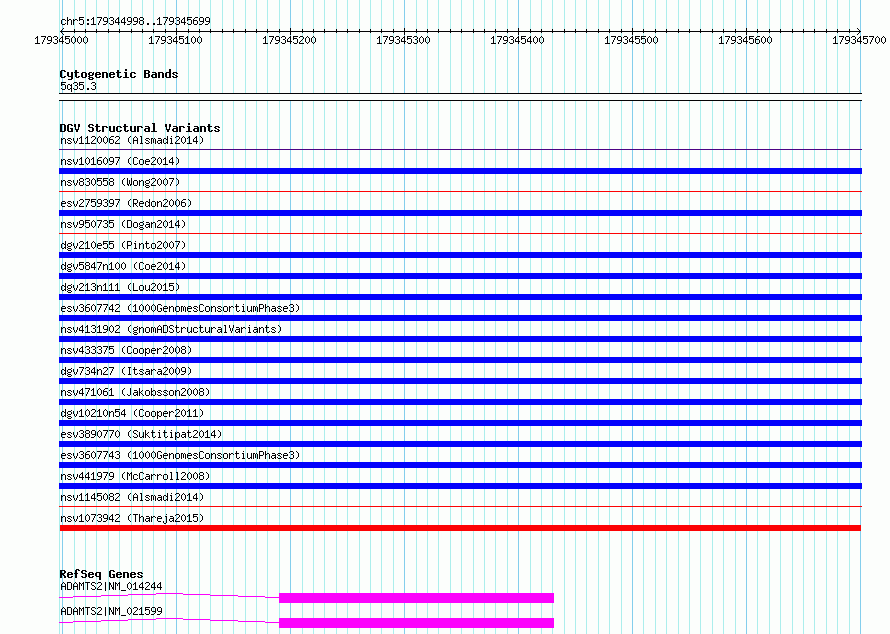Click the 5q35.3 band label
890x634 pixels.
coord(78,86)
